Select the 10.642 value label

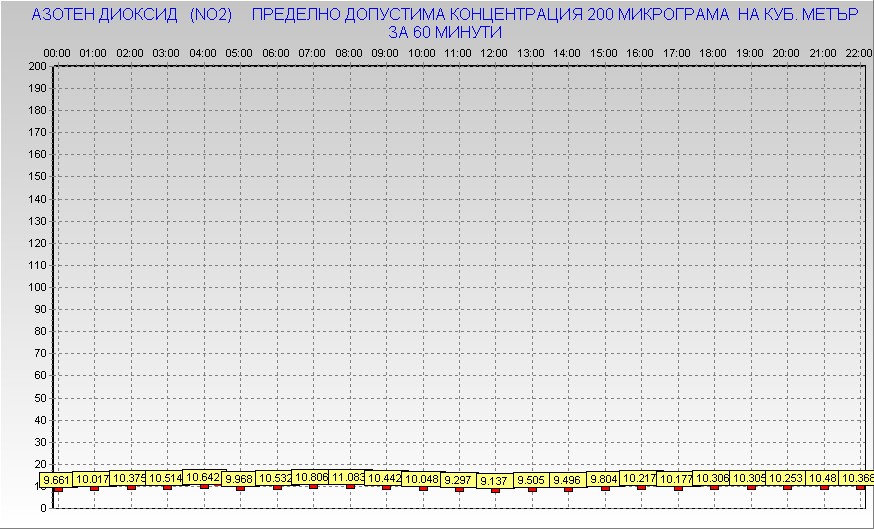click(x=204, y=478)
